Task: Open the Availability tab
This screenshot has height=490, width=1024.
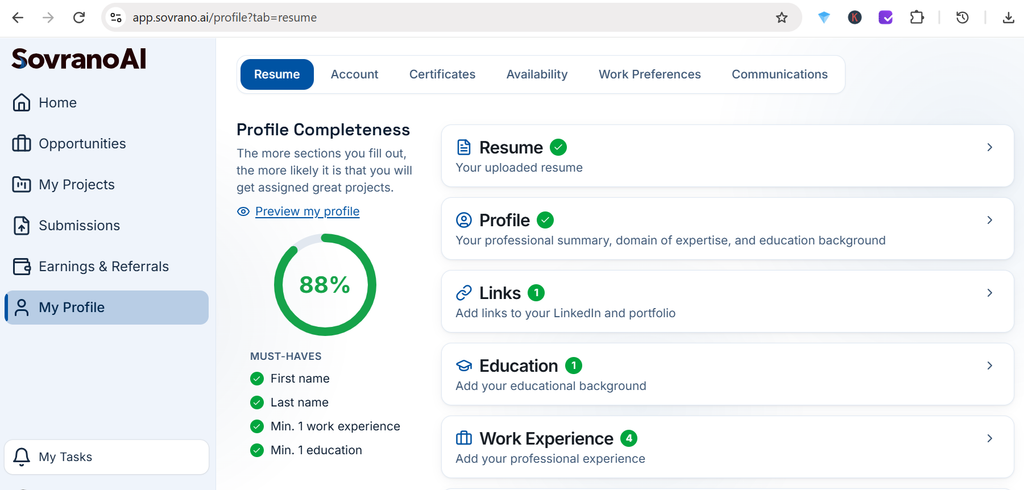Action: 537,74
